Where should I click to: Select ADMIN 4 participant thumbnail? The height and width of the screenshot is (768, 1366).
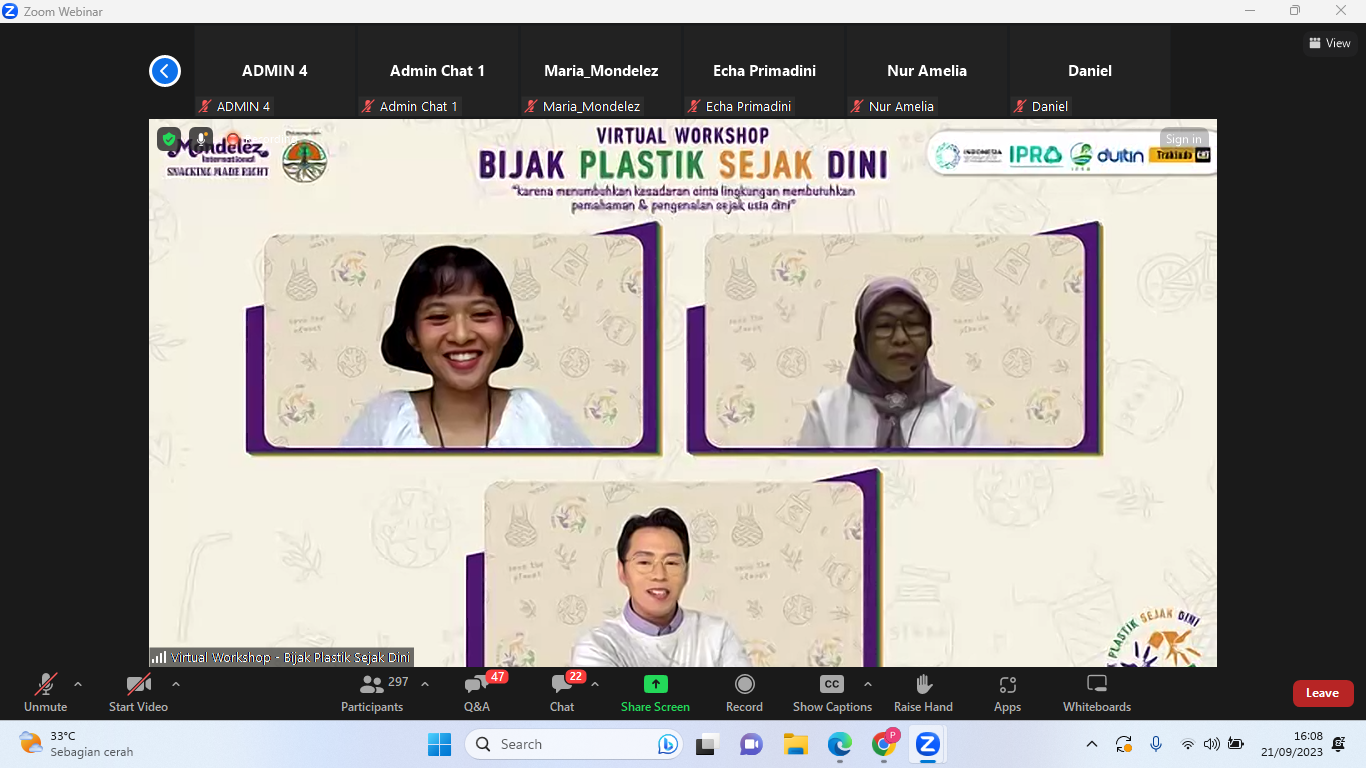275,72
